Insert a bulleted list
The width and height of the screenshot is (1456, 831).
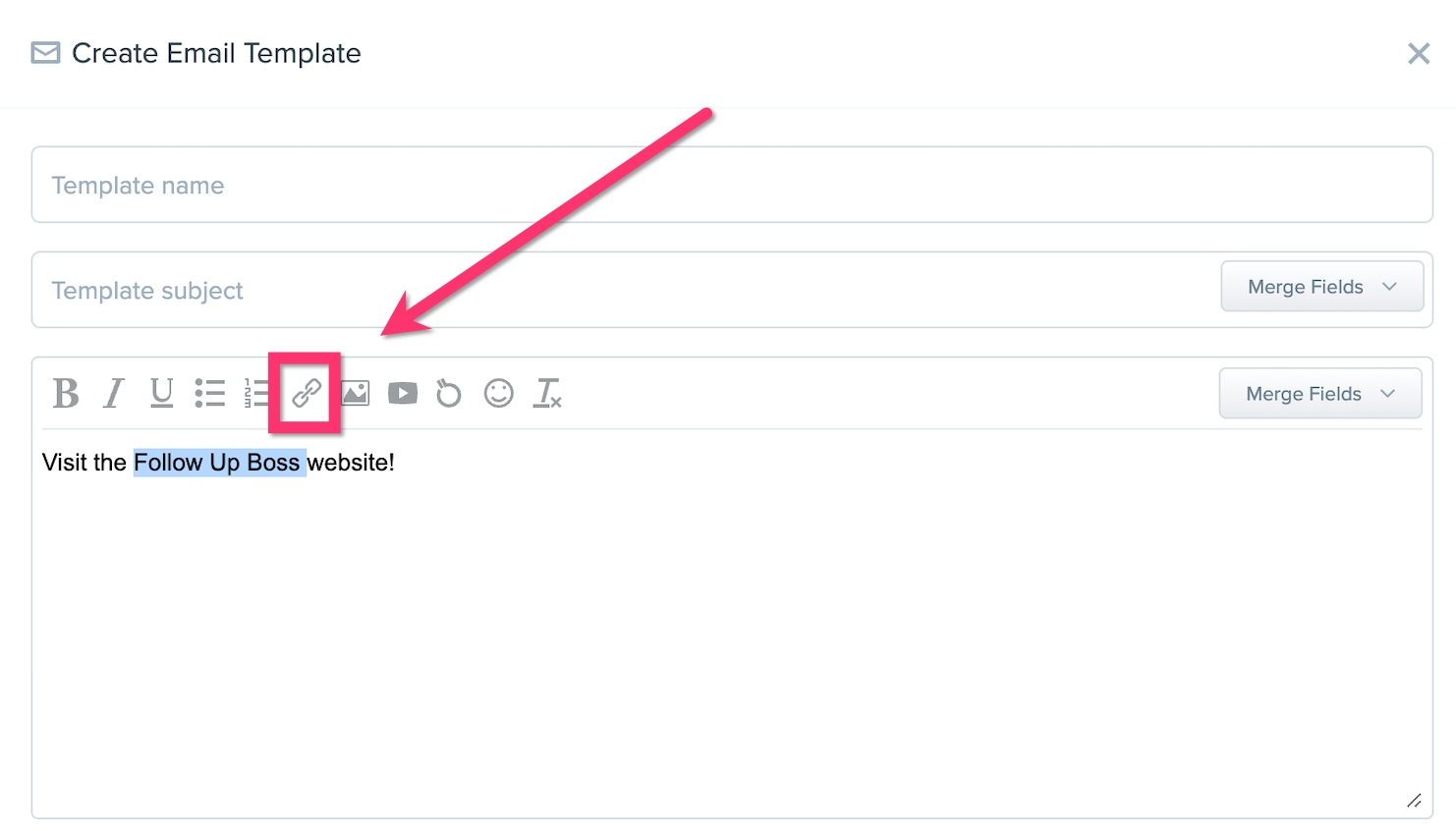[209, 393]
